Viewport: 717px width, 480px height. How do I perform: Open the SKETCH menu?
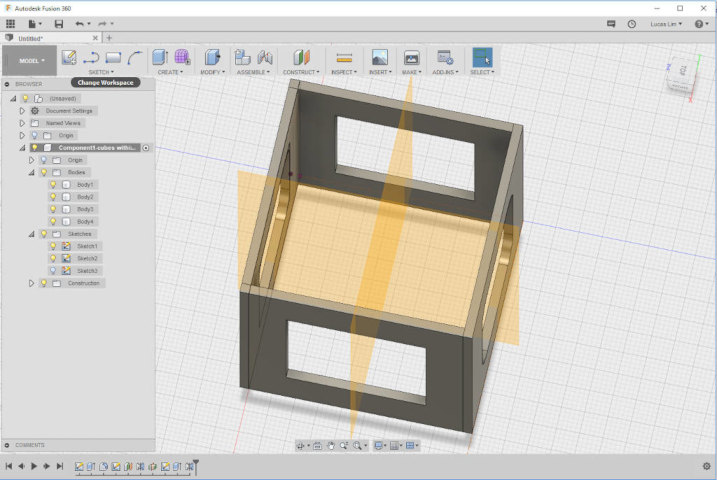(x=101, y=72)
